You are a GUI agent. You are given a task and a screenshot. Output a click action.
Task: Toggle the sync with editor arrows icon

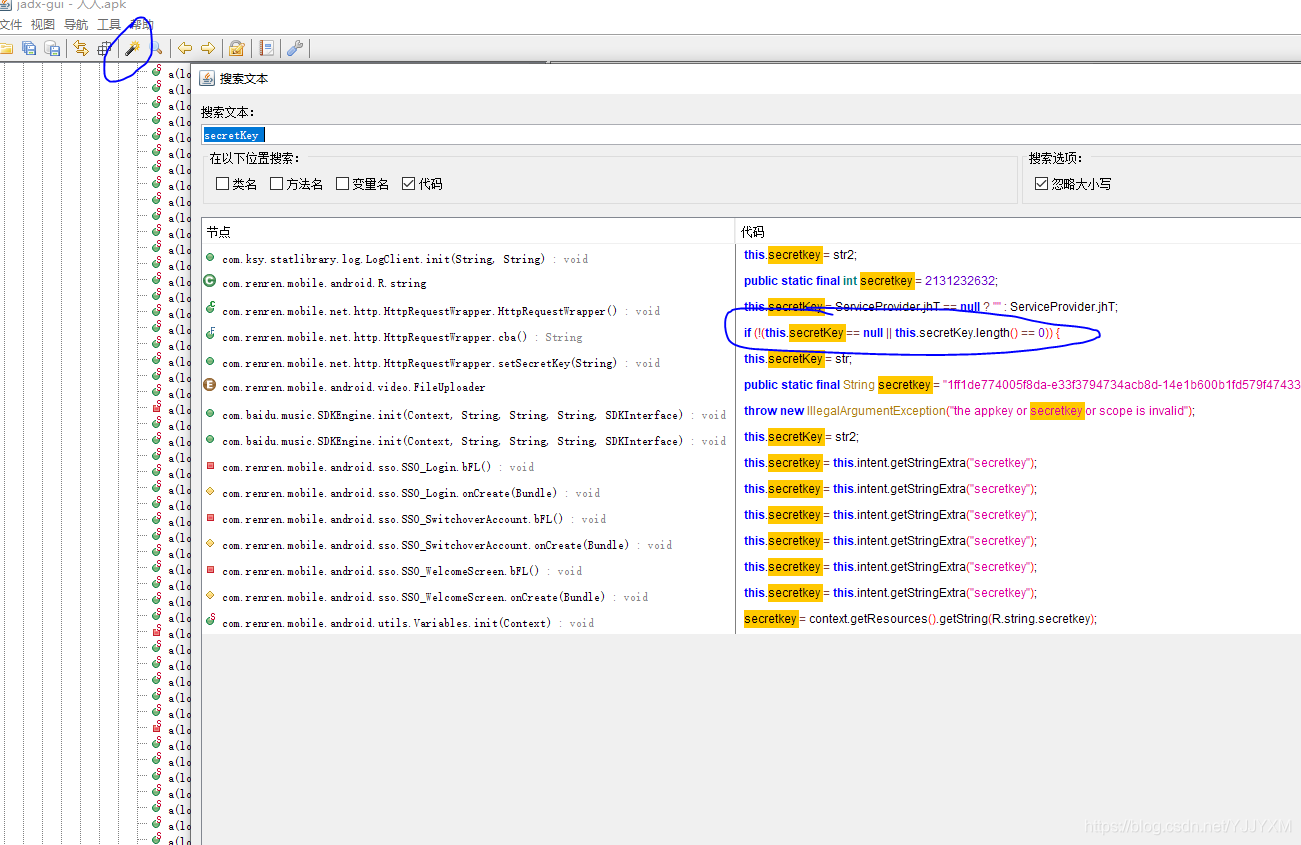click(x=81, y=48)
